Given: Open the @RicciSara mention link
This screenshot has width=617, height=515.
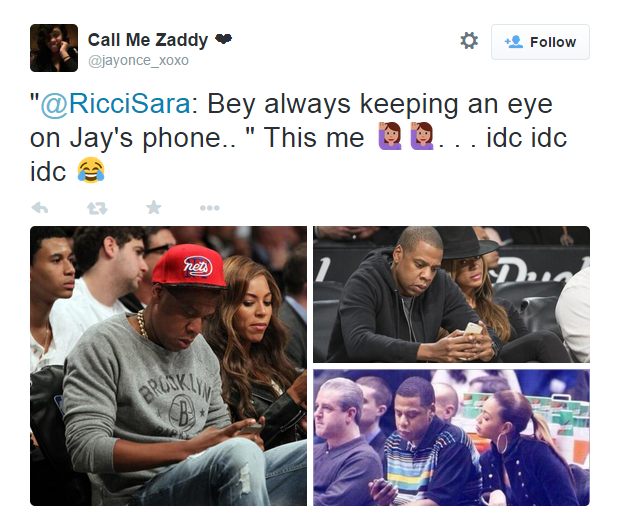Looking at the screenshot, I should click(x=115, y=104).
